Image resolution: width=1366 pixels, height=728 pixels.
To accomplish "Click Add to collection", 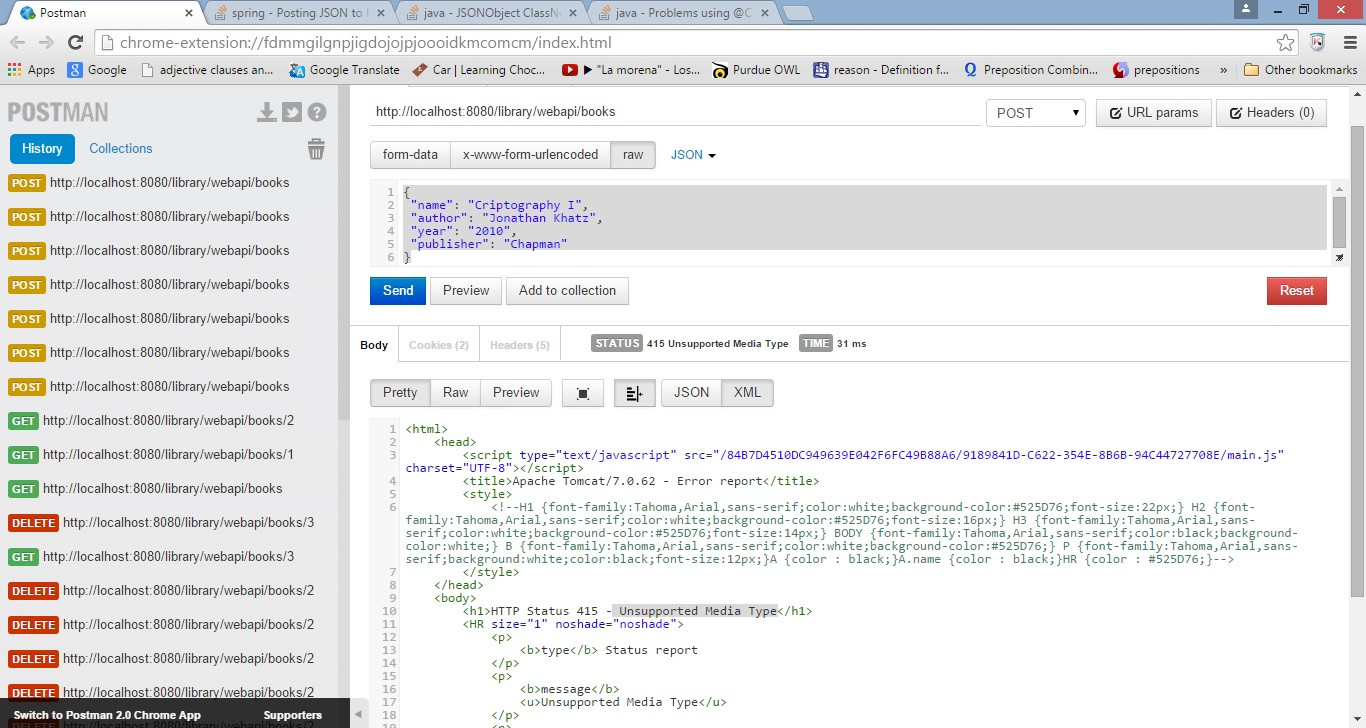I will (x=567, y=290).
